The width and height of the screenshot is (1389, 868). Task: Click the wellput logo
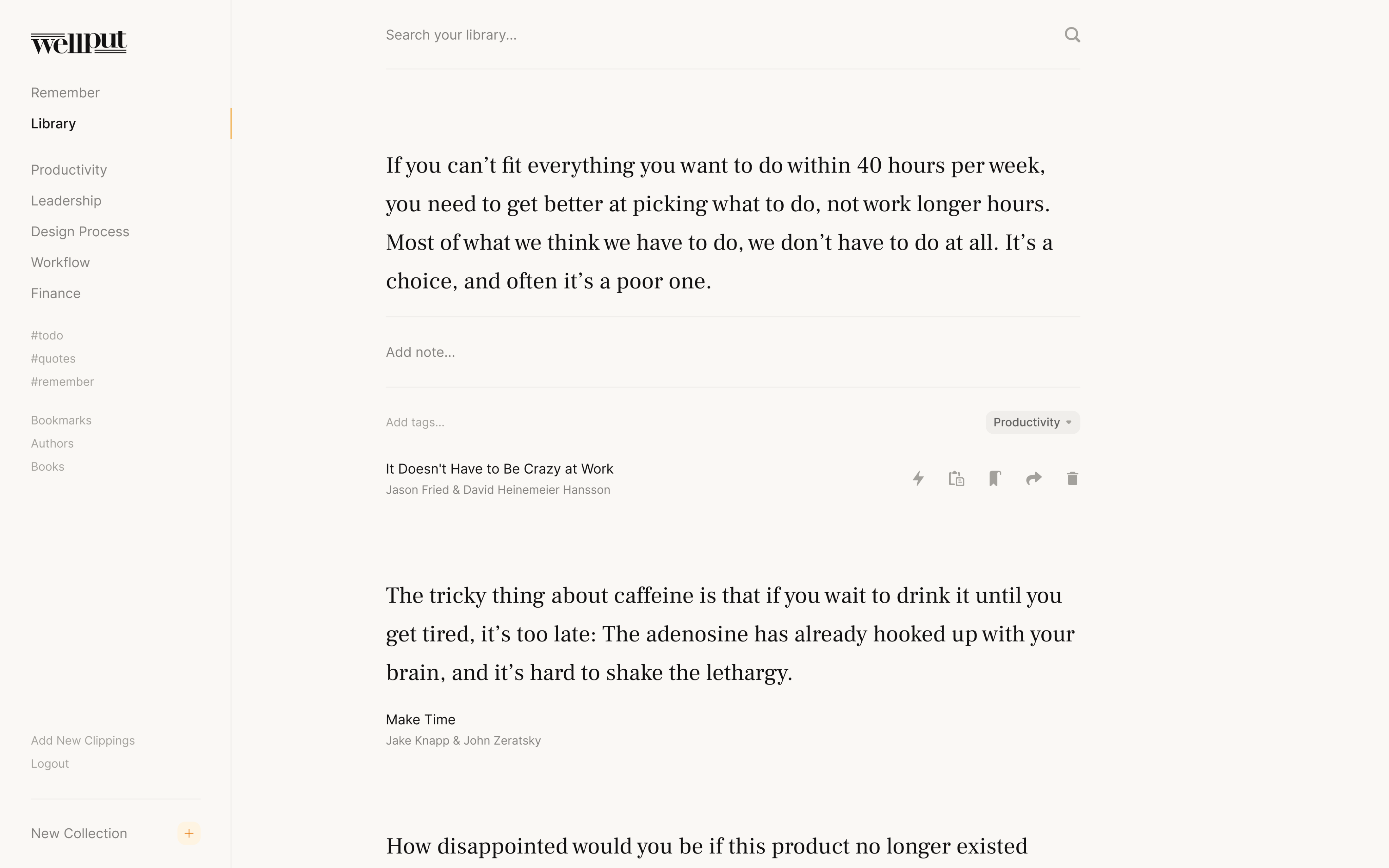click(x=79, y=42)
